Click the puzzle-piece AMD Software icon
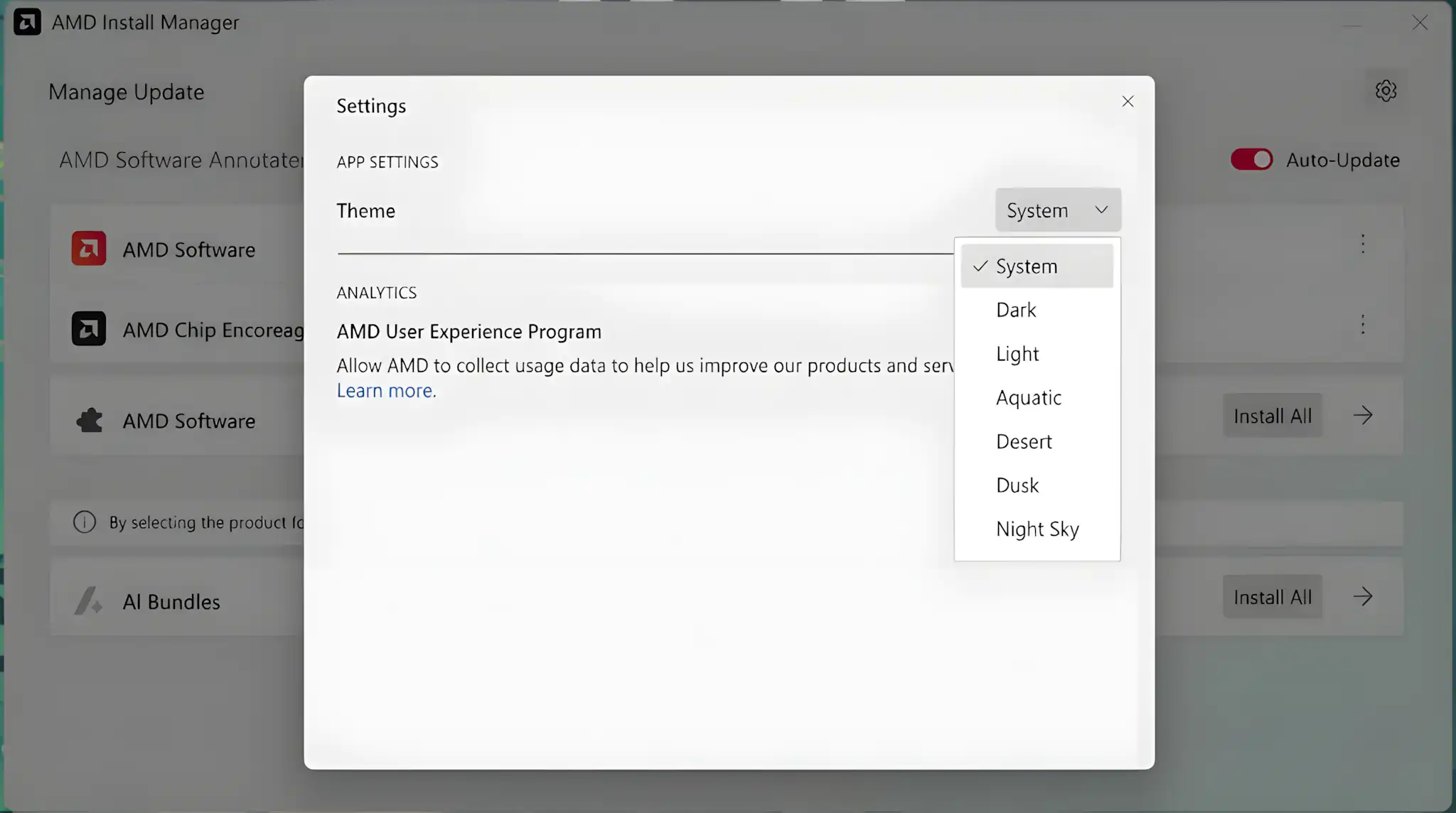This screenshot has width=1456, height=813. [x=89, y=421]
